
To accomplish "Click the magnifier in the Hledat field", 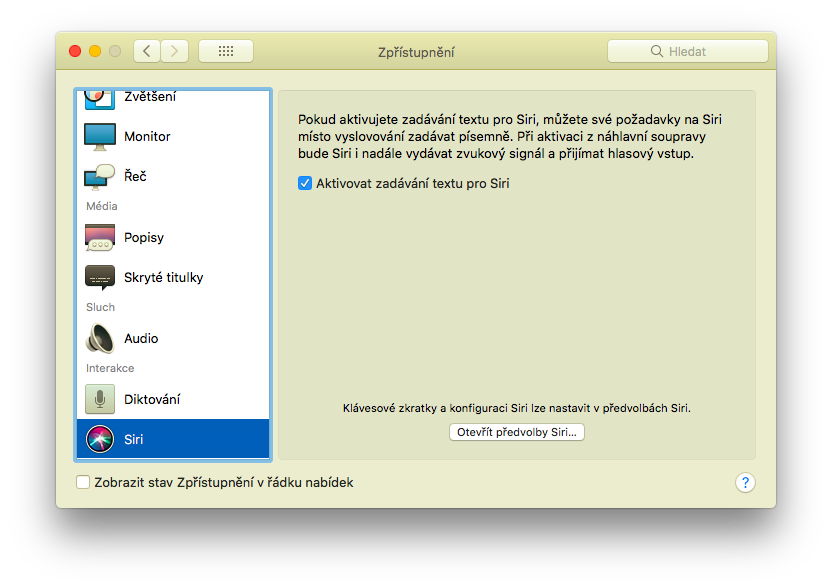I will (x=657, y=50).
